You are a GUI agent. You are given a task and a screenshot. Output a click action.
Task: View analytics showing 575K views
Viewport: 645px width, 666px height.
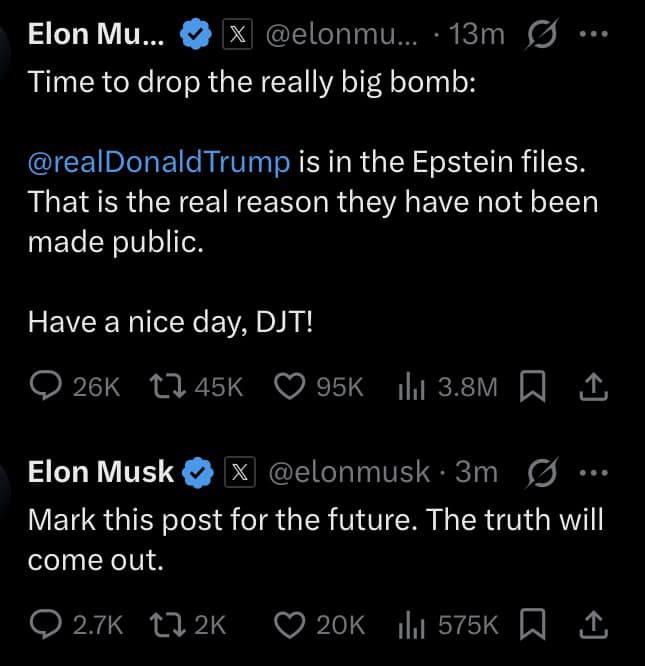tap(412, 624)
